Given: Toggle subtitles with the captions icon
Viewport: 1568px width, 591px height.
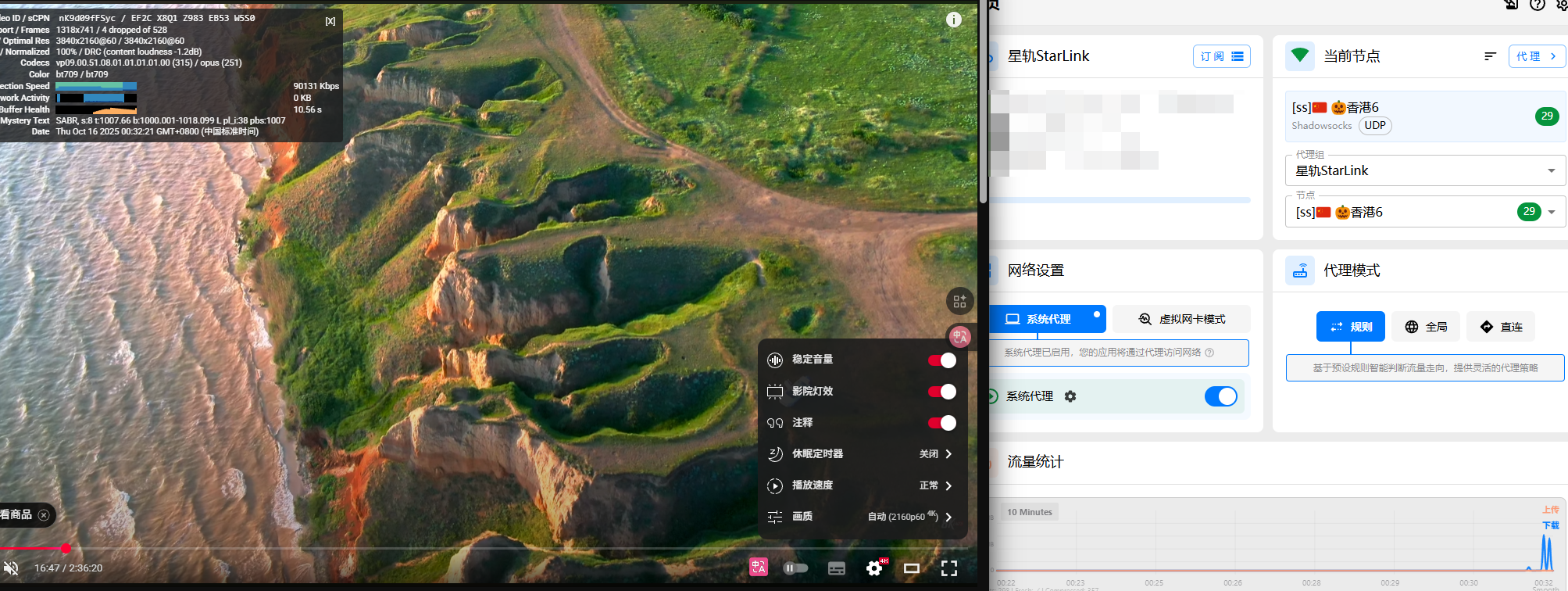Looking at the screenshot, I should [x=837, y=568].
